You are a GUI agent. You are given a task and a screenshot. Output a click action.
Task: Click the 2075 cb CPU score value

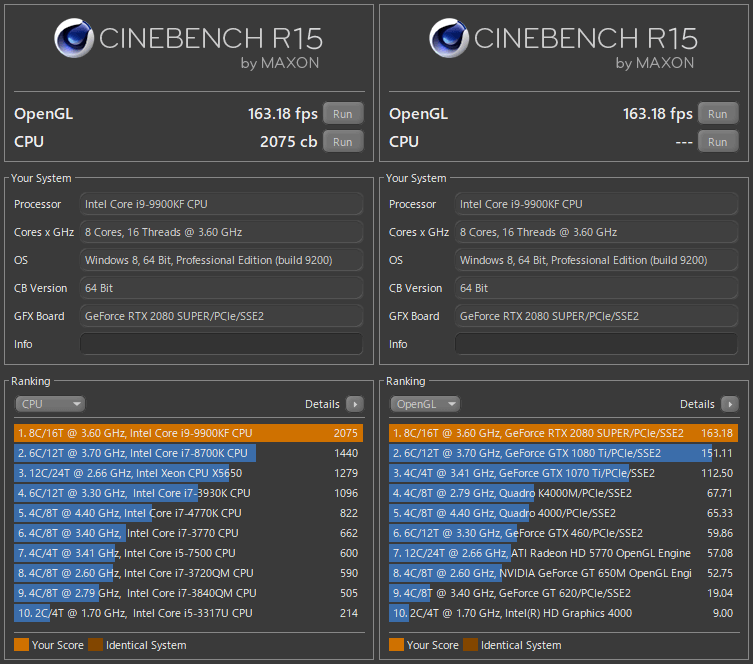pyautogui.click(x=289, y=142)
